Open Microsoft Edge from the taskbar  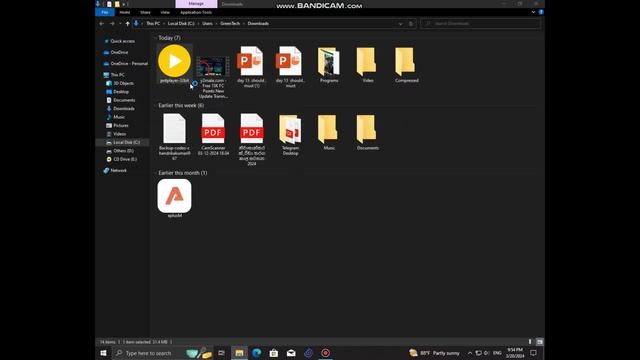coord(256,353)
